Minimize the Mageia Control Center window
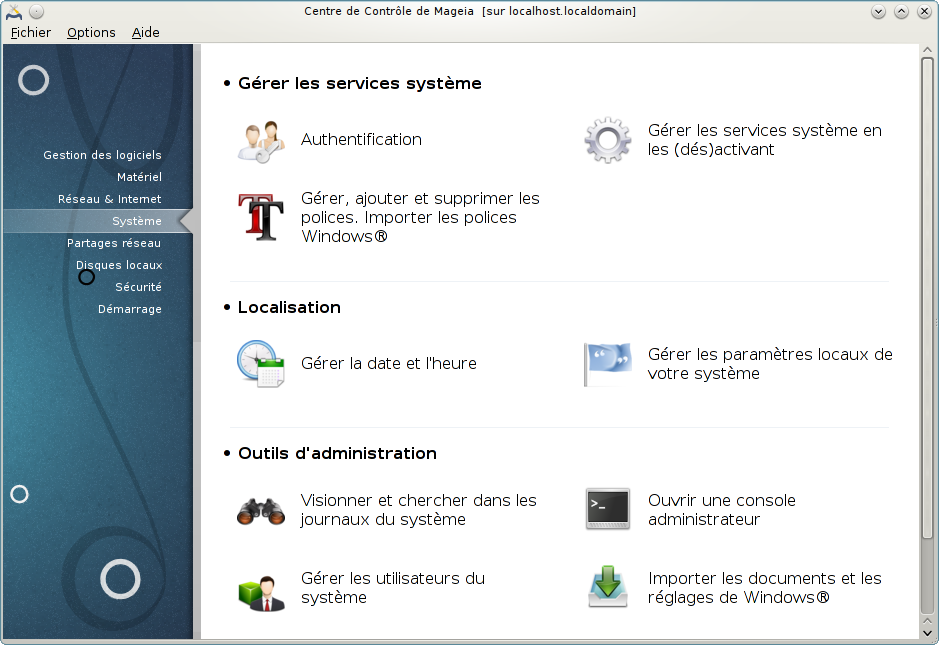 pos(879,11)
